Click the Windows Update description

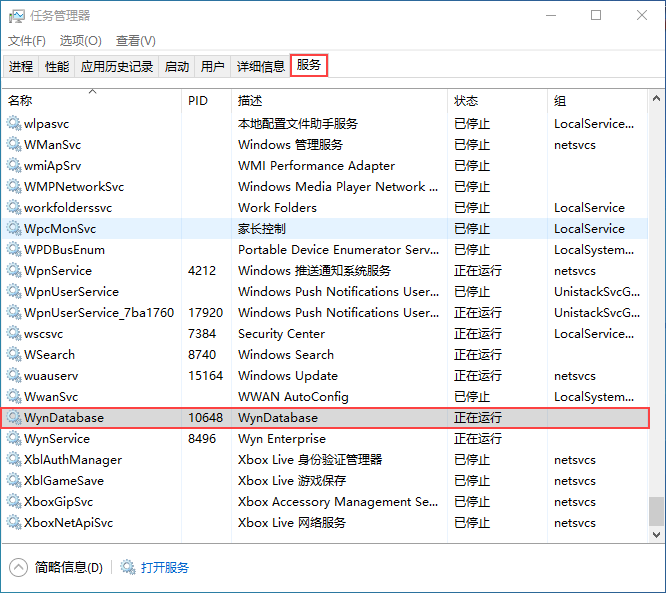click(x=288, y=376)
